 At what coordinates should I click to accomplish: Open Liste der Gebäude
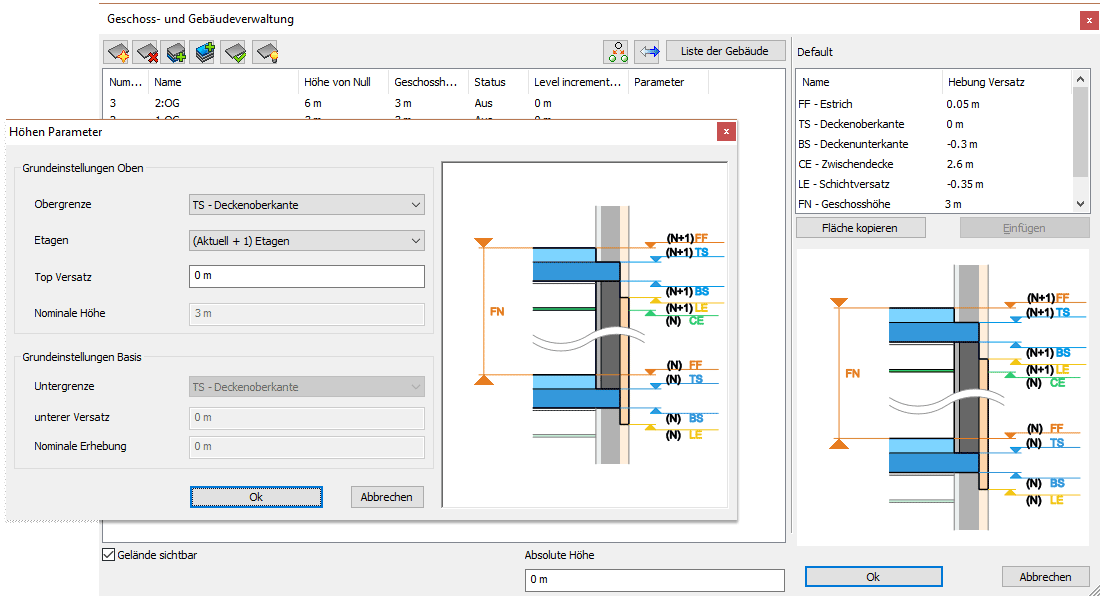[x=725, y=51]
